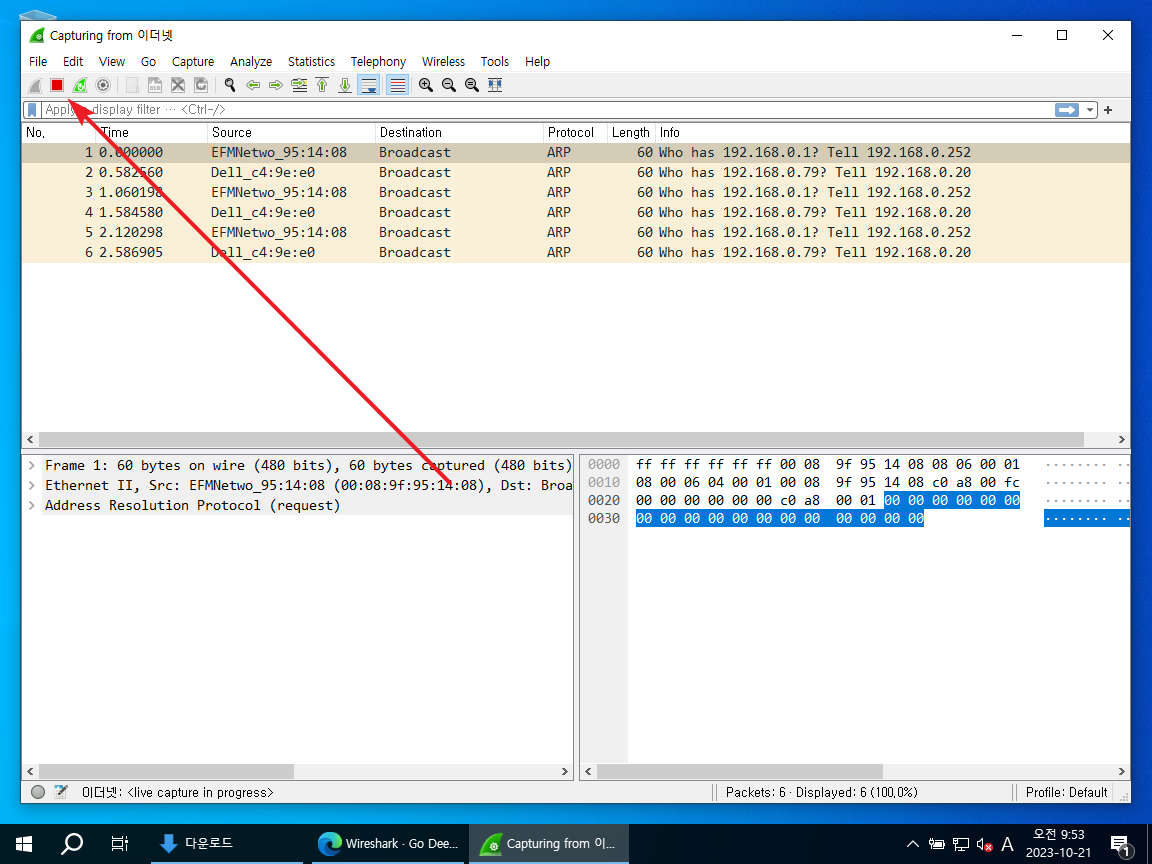This screenshot has width=1152, height=864.
Task: Select packet 6 at time 2.586905
Action: point(575,252)
